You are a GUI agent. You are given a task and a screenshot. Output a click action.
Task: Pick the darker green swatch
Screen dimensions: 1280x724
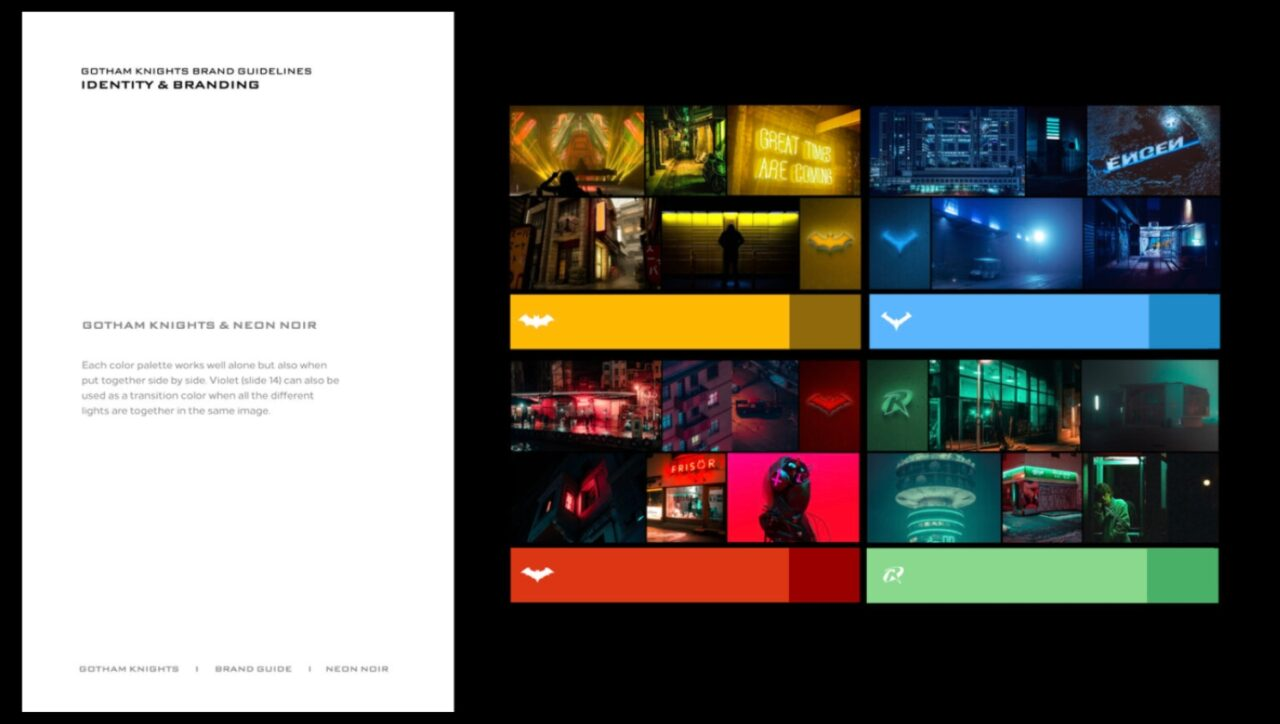[x=1183, y=575]
